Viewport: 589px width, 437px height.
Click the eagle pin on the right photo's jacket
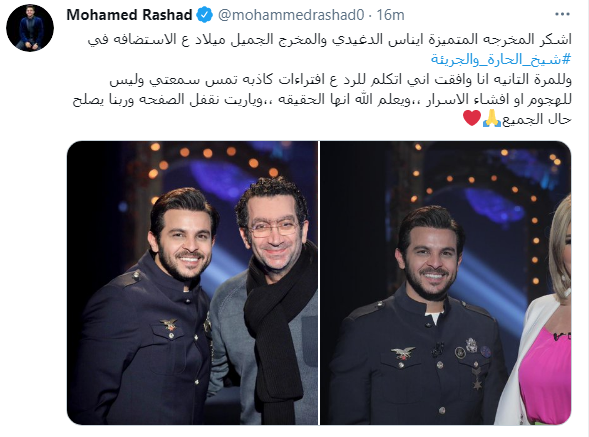pyautogui.click(x=403, y=353)
